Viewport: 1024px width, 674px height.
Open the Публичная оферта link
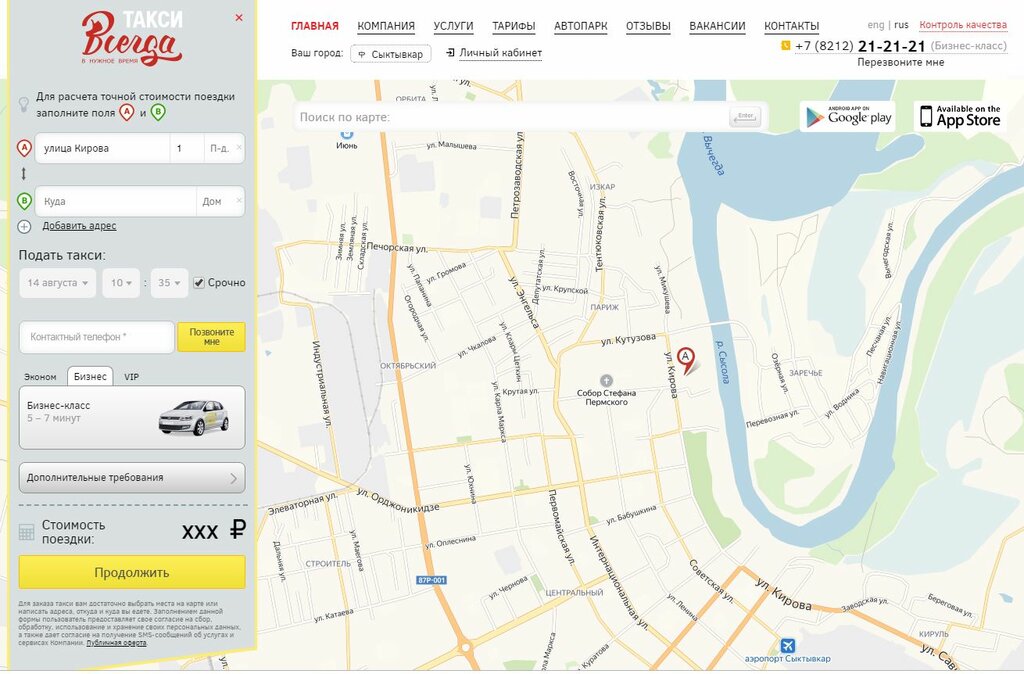tap(116, 643)
